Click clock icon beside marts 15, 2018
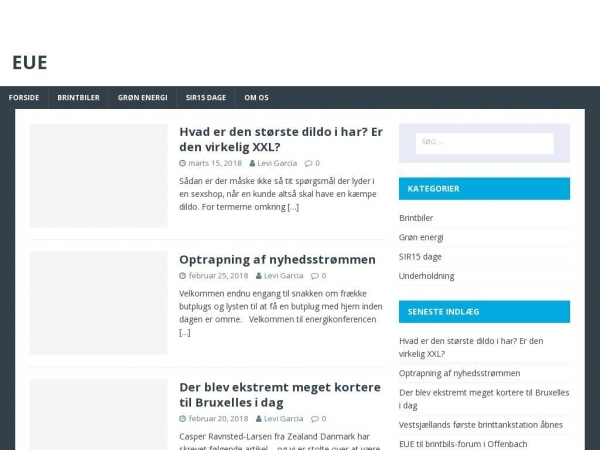The height and width of the screenshot is (450, 600). (x=183, y=163)
